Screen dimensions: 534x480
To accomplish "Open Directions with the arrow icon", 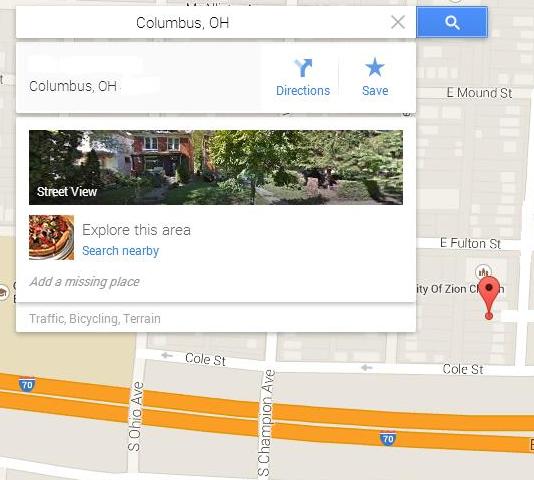I will (x=303, y=67).
